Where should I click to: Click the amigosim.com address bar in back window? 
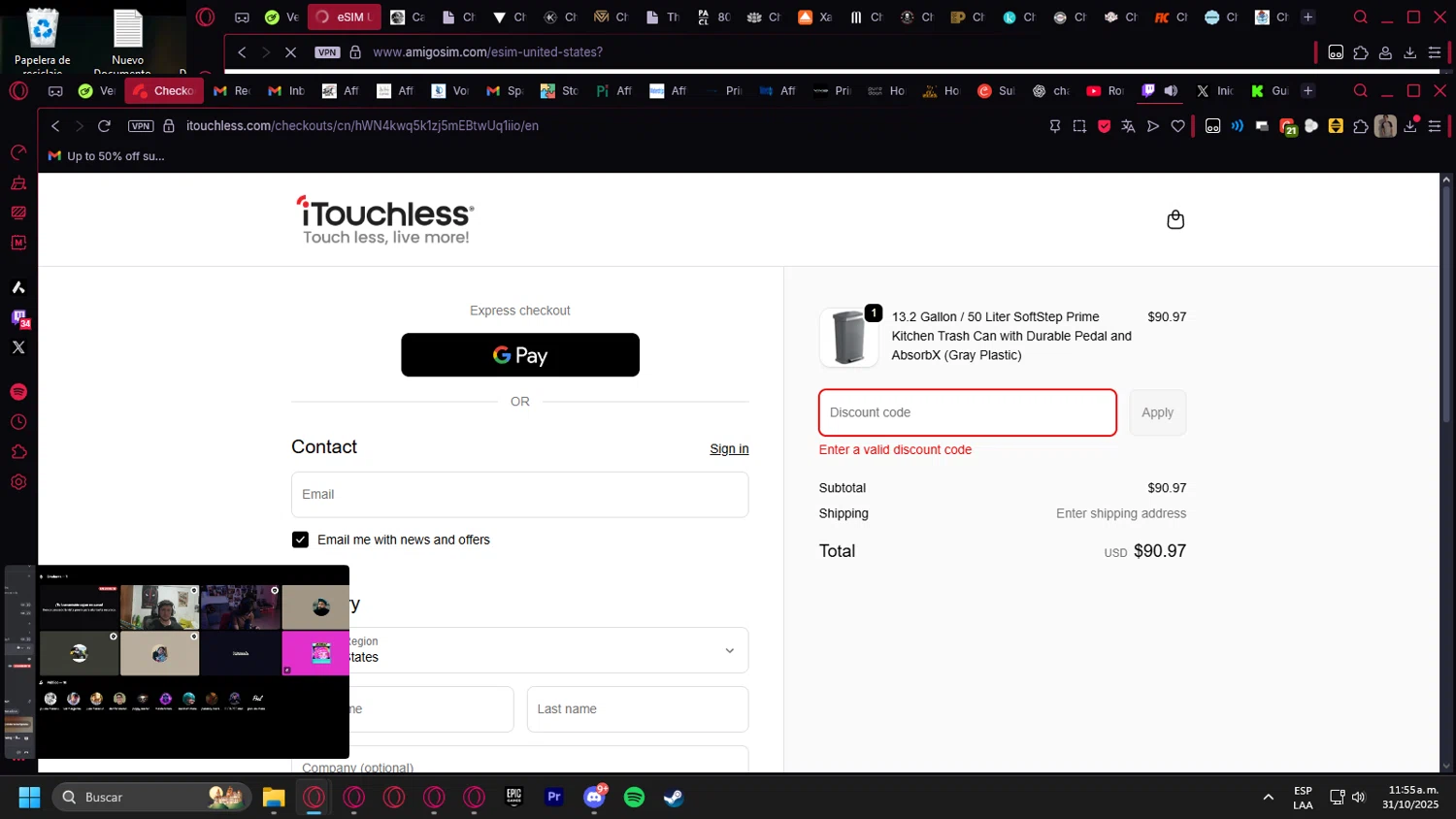pos(487,52)
